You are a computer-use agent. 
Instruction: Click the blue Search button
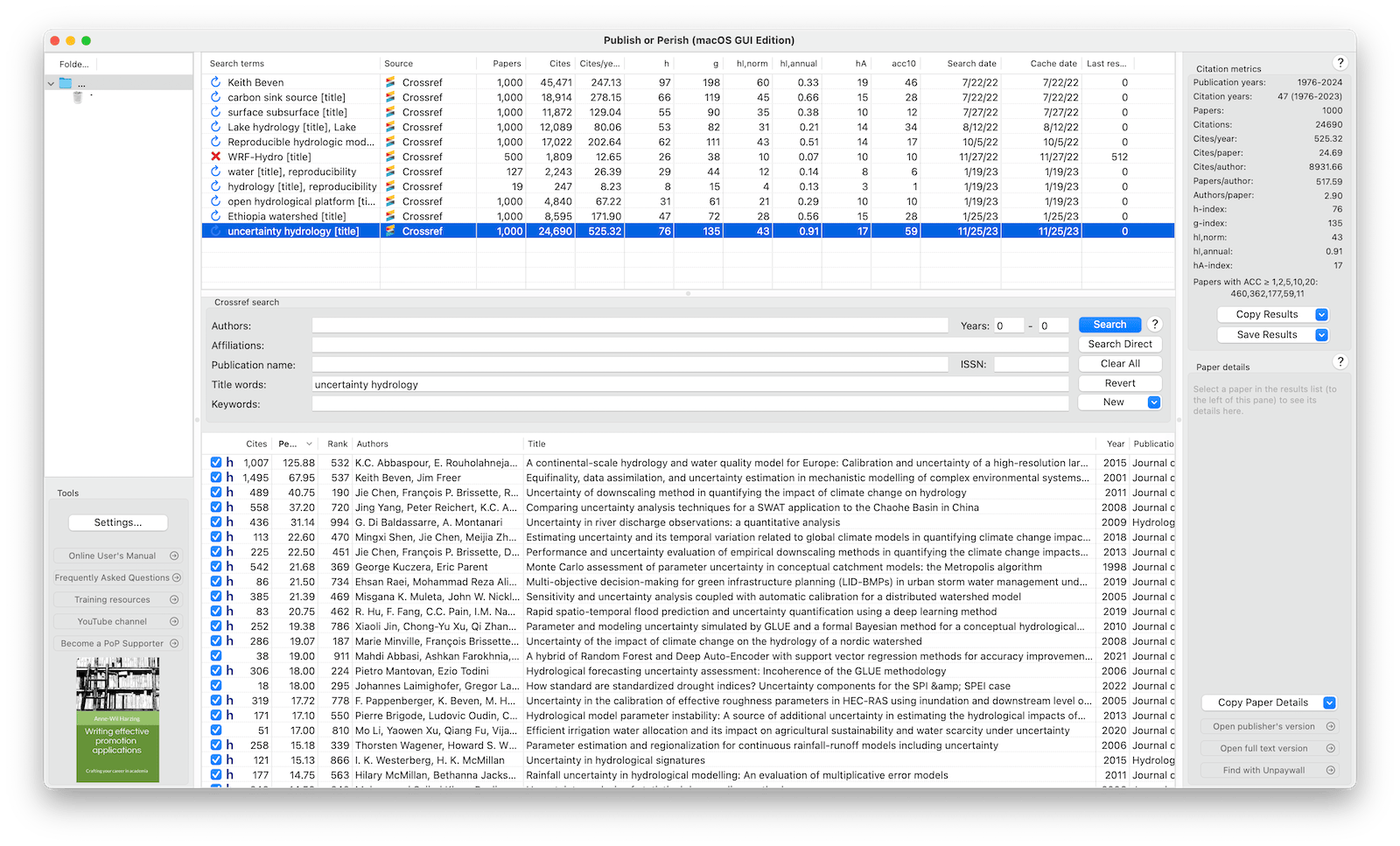click(x=1109, y=325)
